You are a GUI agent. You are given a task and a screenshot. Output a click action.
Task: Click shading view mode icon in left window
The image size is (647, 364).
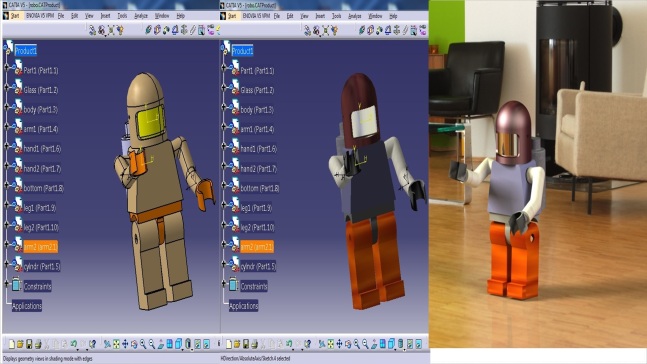tap(188, 344)
